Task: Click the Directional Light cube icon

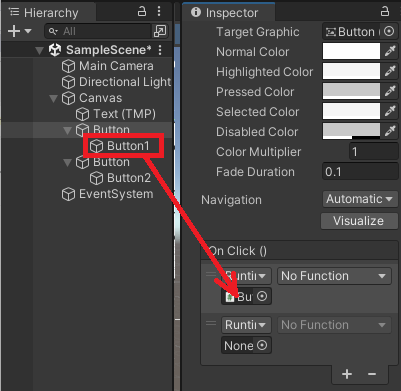Action: pyautogui.click(x=68, y=82)
